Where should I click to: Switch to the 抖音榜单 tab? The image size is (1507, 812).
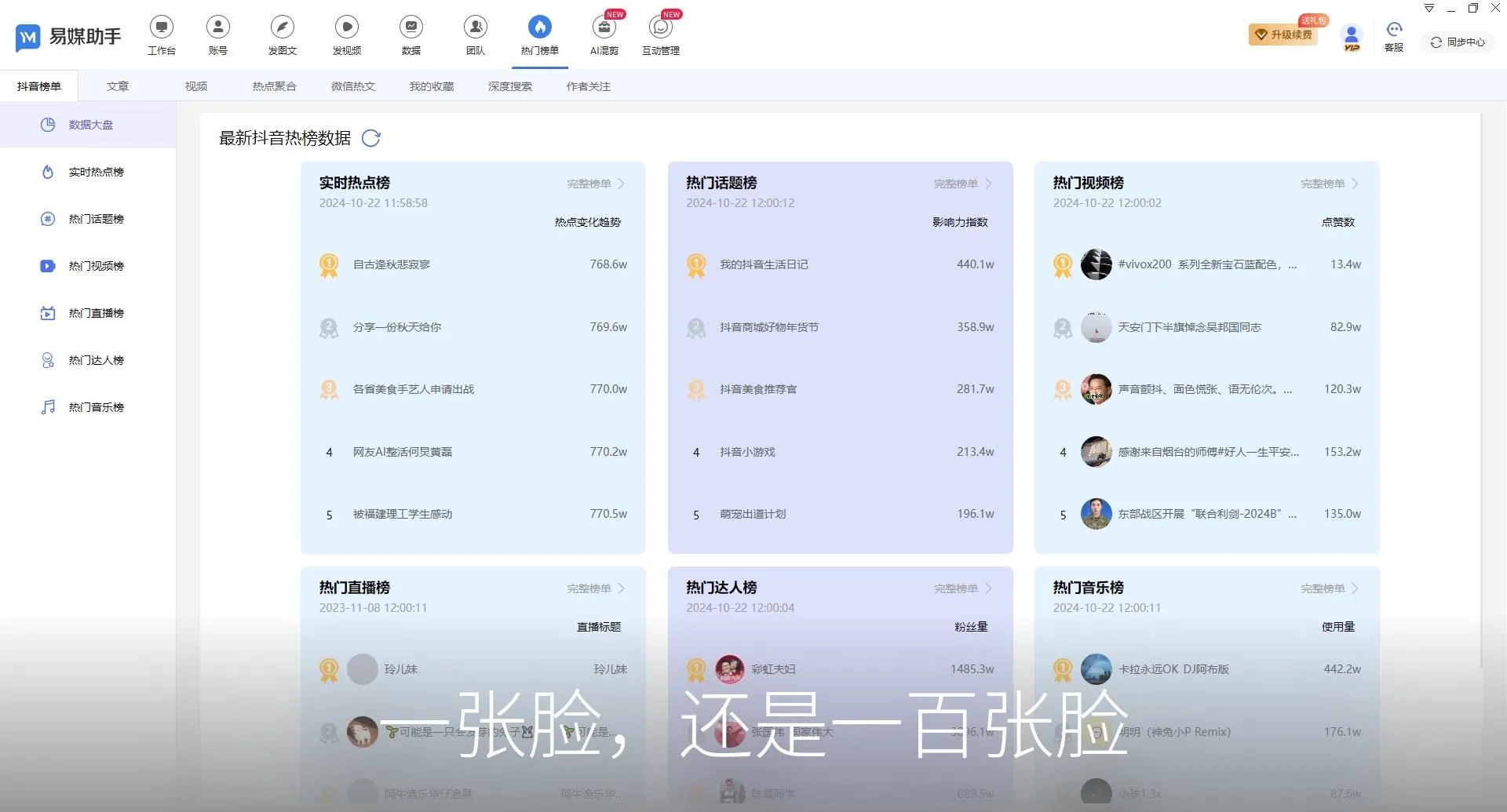click(x=39, y=86)
